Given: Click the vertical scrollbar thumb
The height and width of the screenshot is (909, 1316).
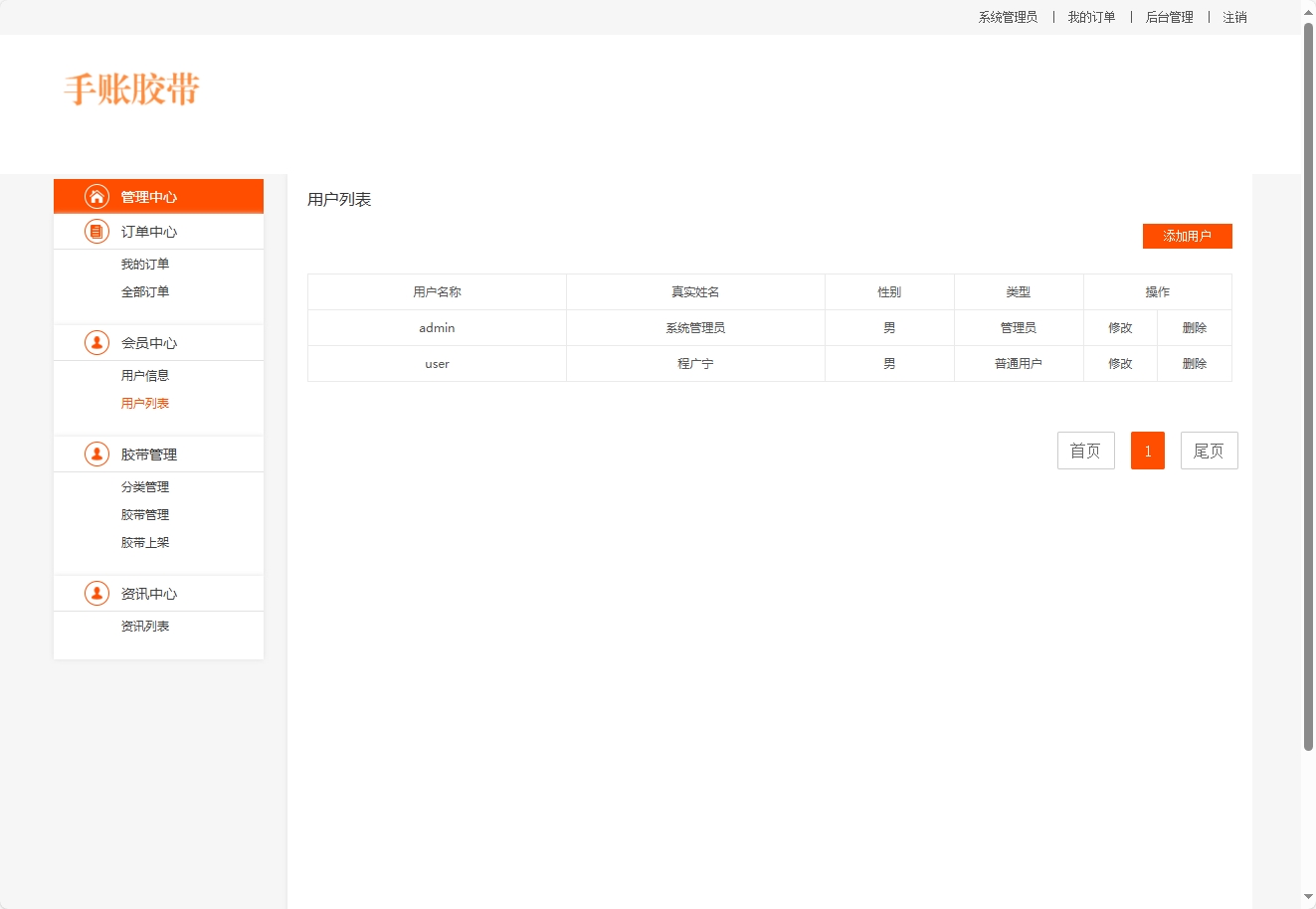Looking at the screenshot, I should [x=1309, y=386].
